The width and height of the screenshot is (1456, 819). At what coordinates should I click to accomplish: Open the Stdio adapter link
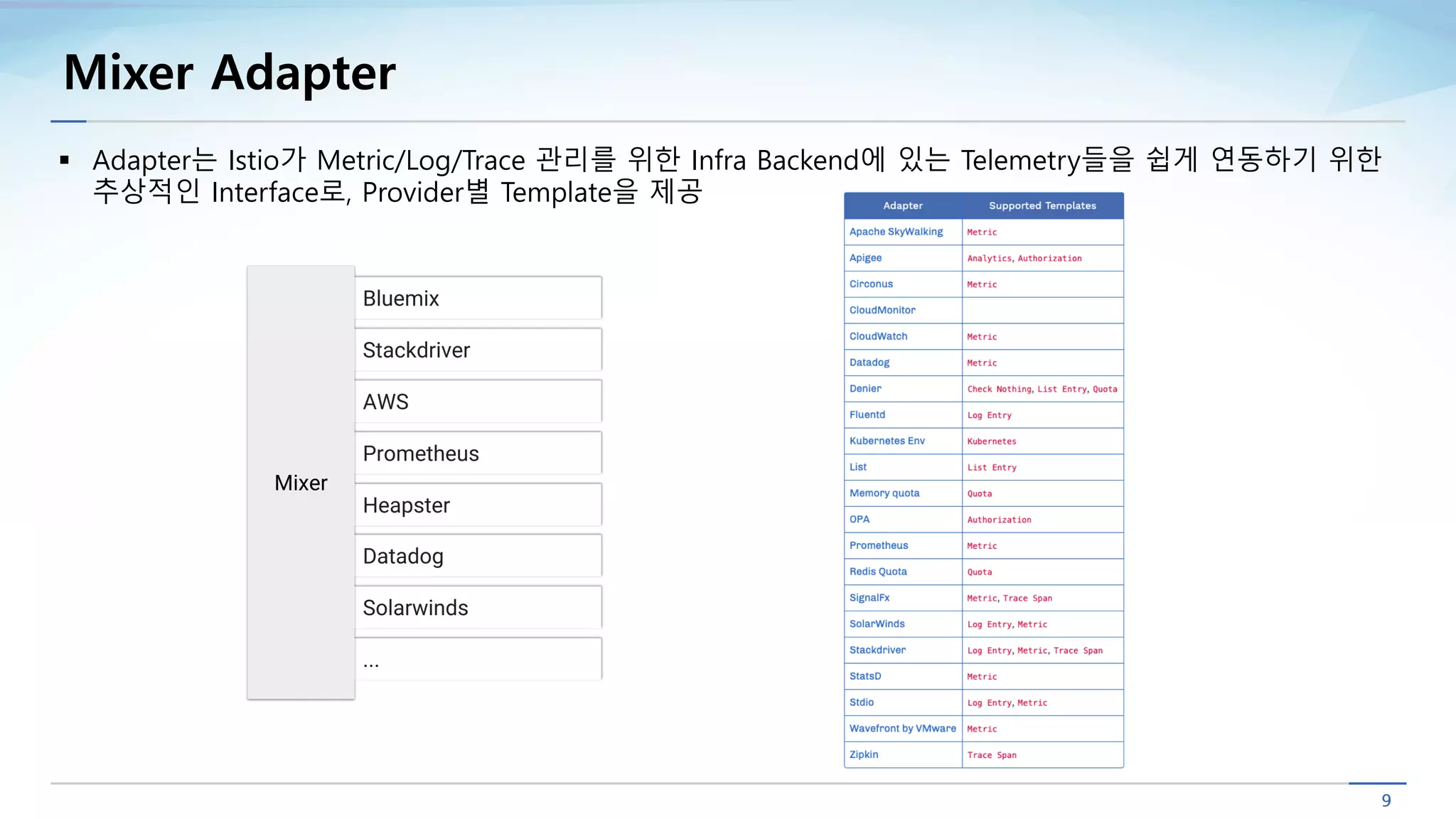click(862, 702)
